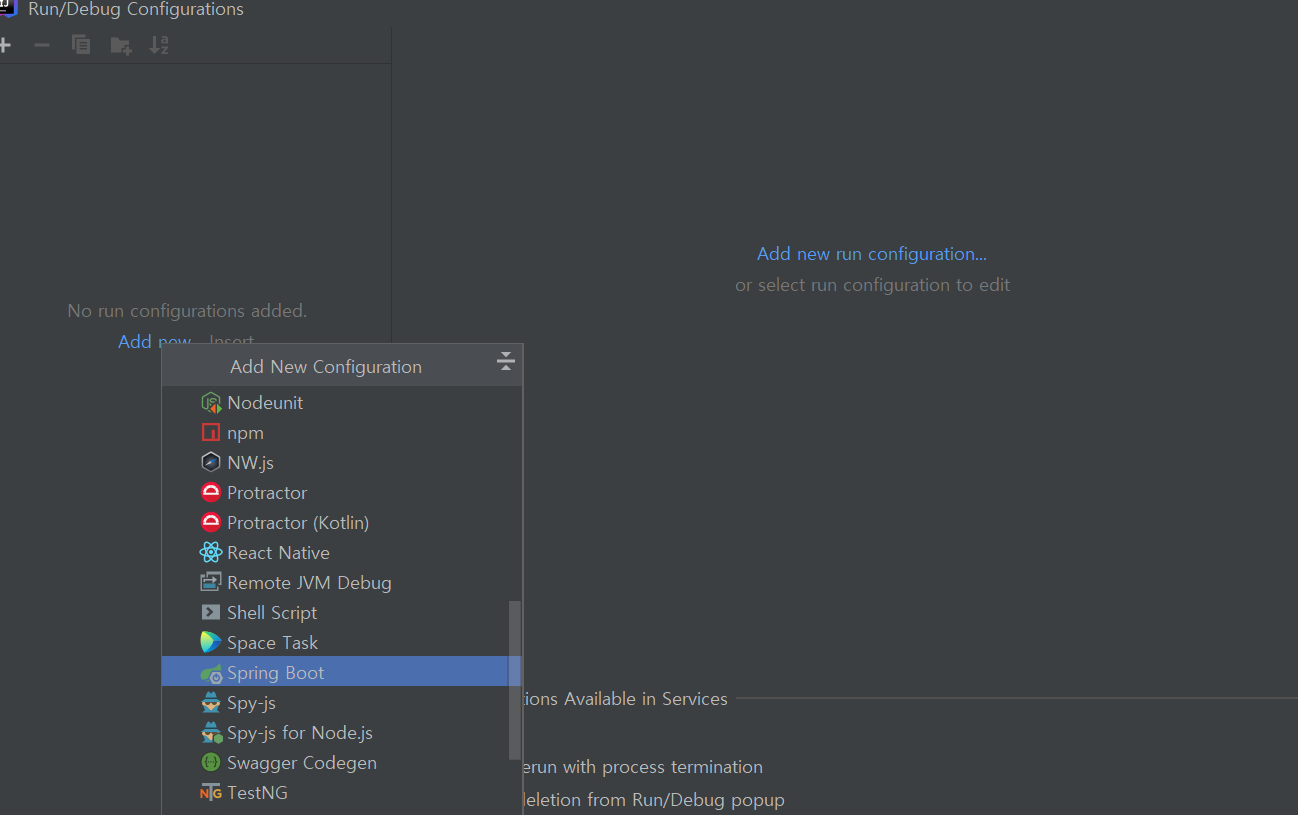Click the collapse icon in Add New Configuration header

(506, 362)
